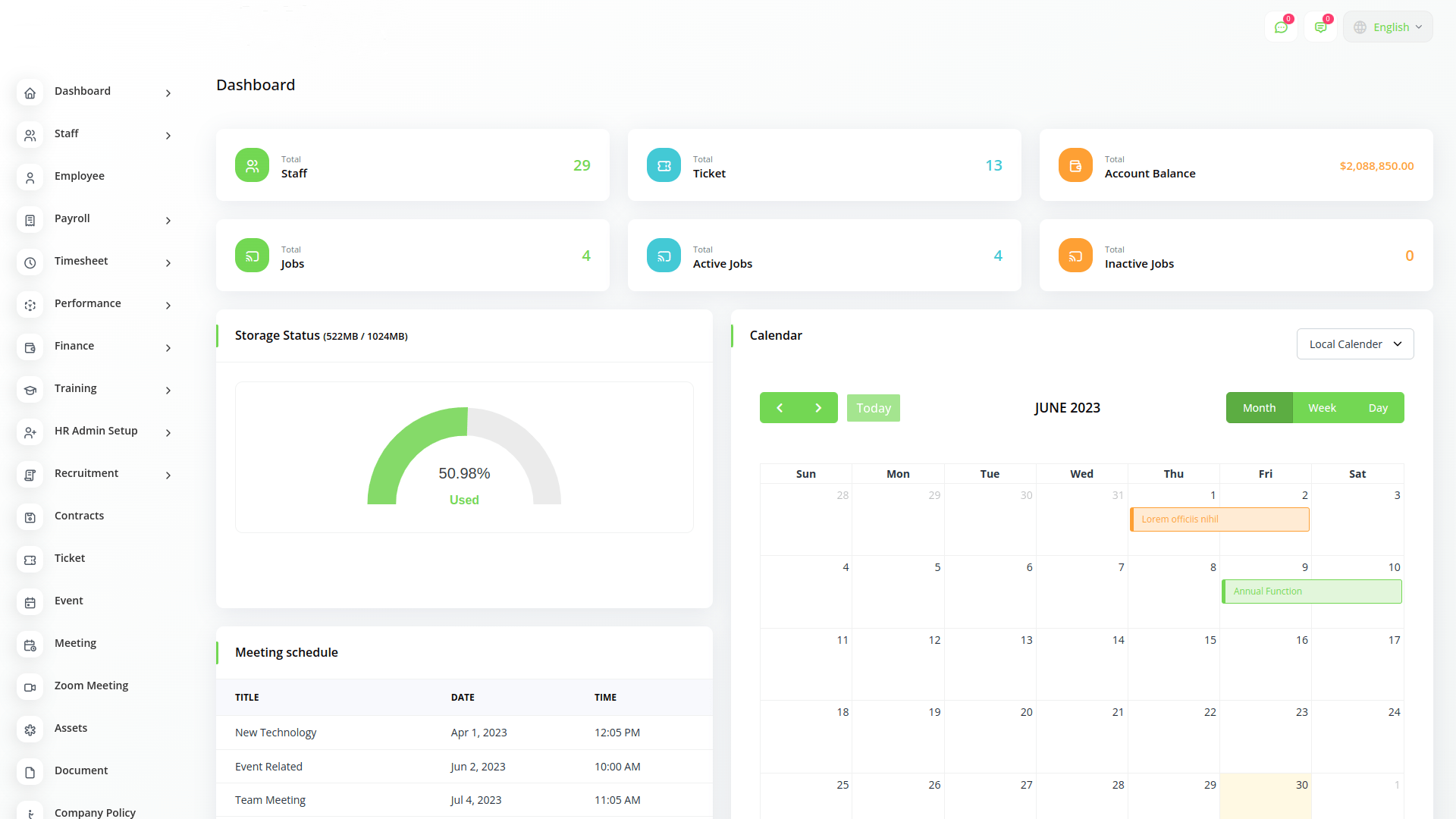Go to previous month in calendar
Screen dimensions: 1456x819
780,408
